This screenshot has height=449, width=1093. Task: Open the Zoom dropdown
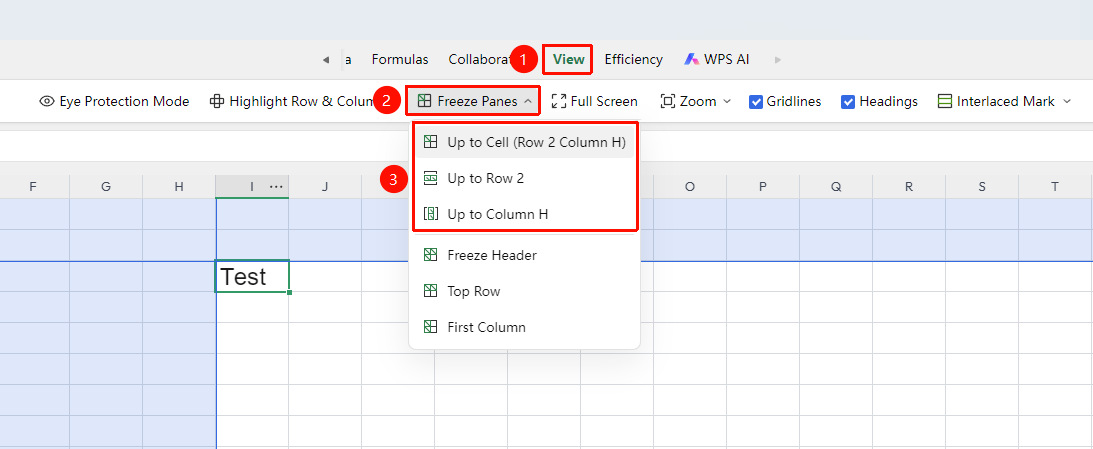point(696,101)
